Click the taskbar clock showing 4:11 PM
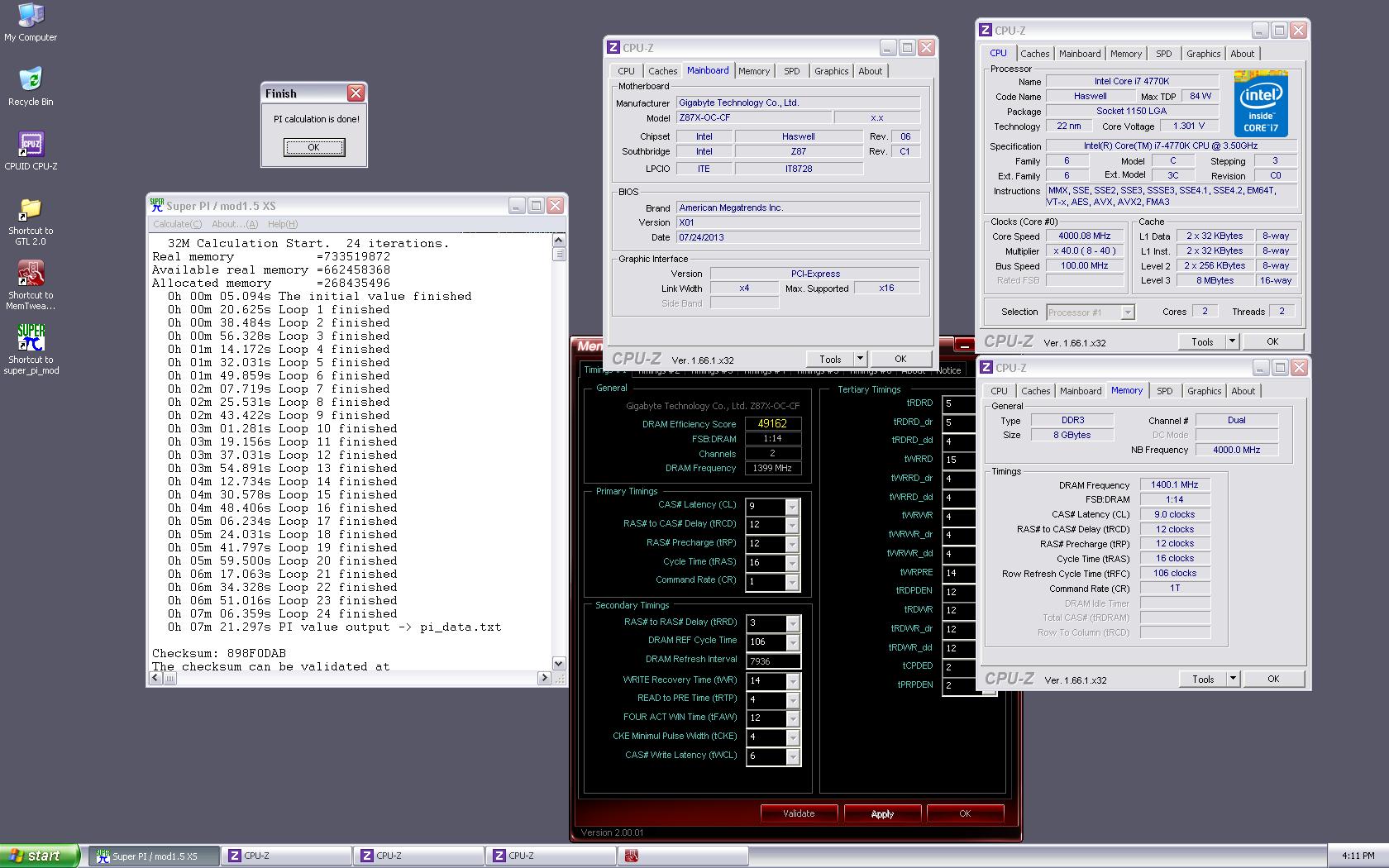This screenshot has height=868, width=1389. click(1358, 856)
